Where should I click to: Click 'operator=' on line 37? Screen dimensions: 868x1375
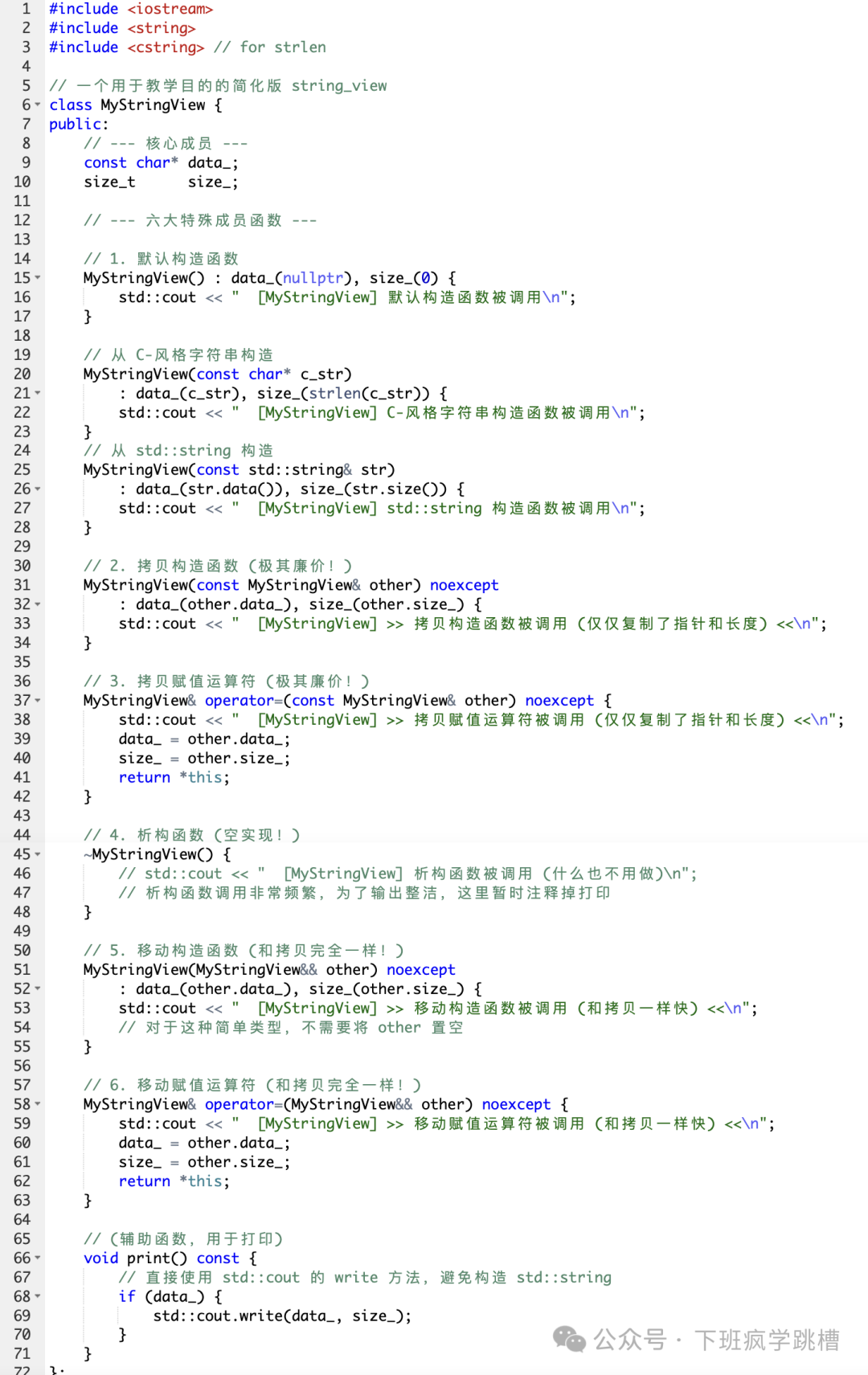click(x=244, y=701)
